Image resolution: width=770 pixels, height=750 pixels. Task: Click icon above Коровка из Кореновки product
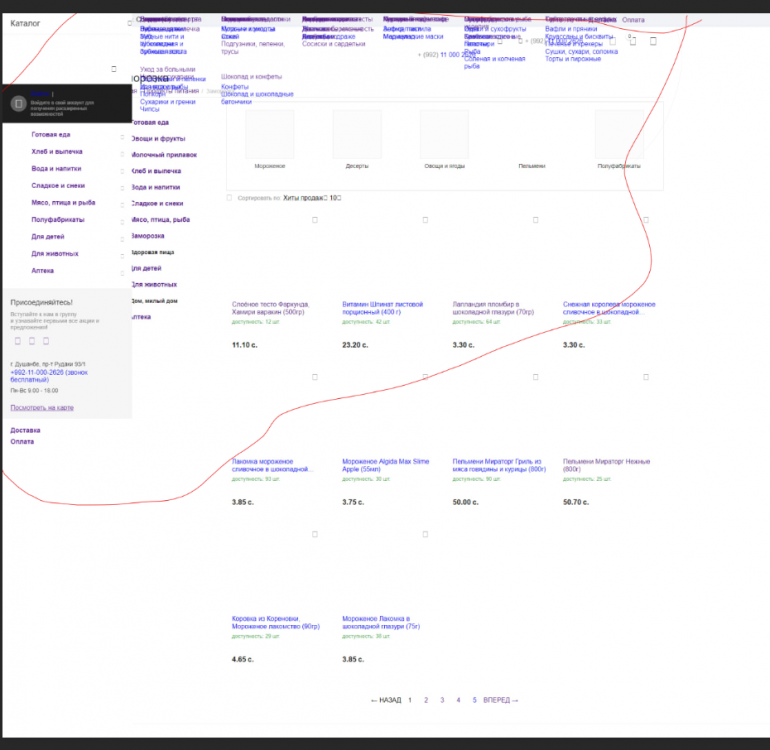(314, 534)
